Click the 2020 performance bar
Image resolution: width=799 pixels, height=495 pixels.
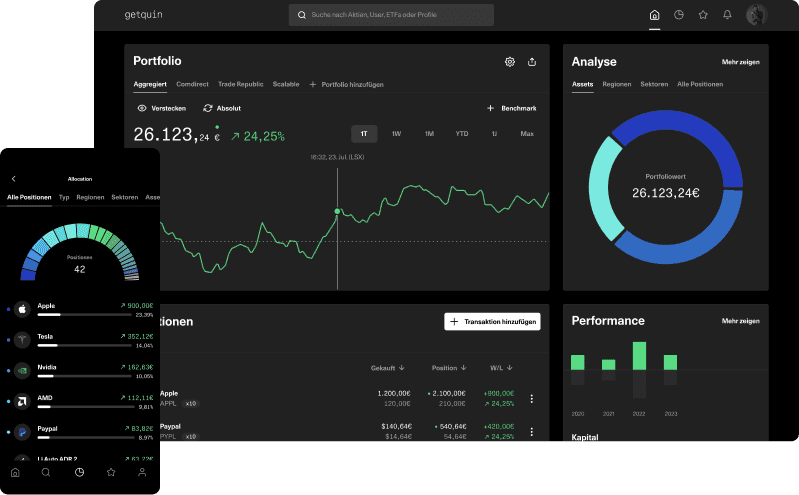click(x=577, y=362)
